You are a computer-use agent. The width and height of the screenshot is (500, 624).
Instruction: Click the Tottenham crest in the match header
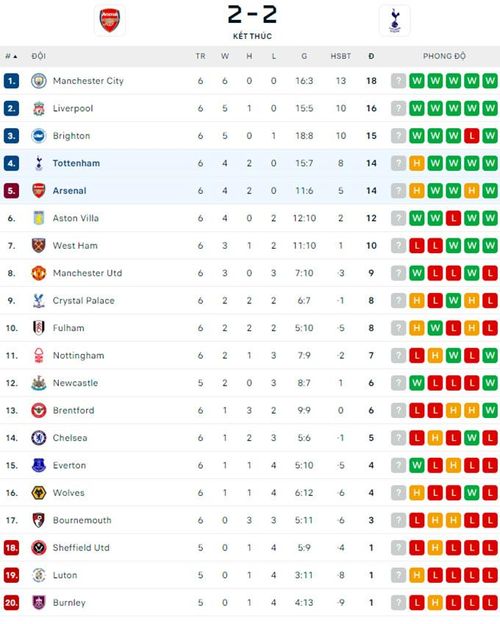(x=395, y=20)
